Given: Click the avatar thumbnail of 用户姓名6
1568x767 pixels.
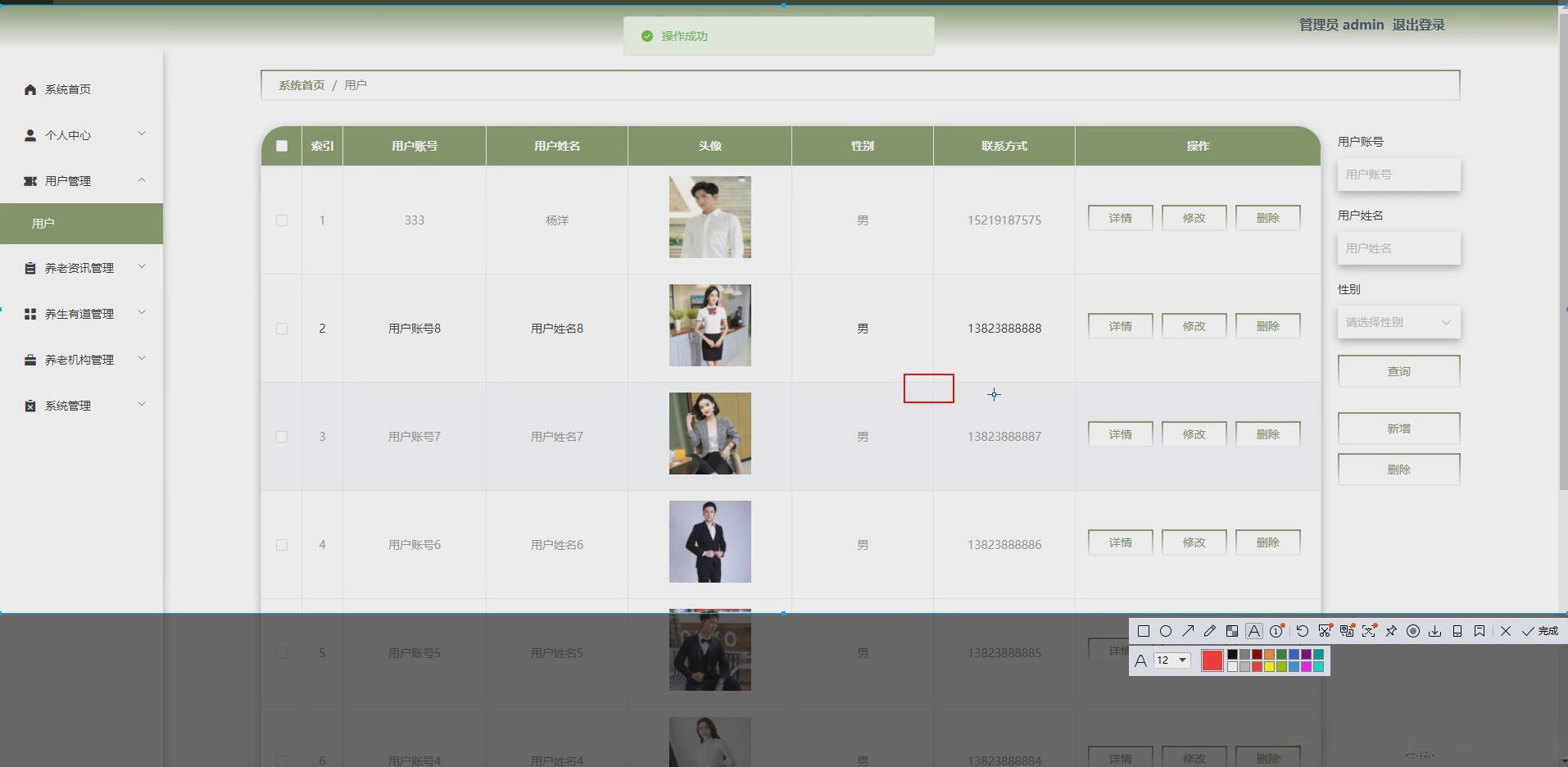Looking at the screenshot, I should coord(709,542).
